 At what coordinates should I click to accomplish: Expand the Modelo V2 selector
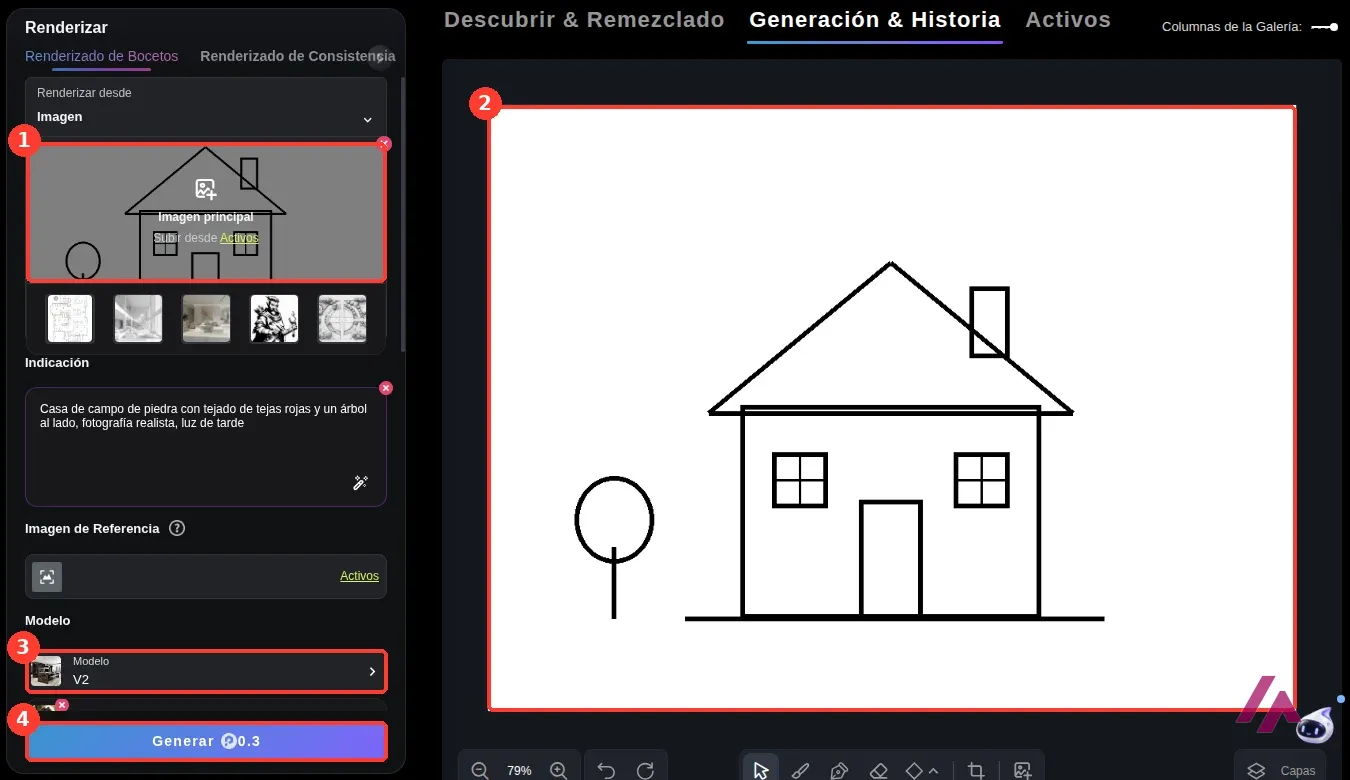pyautogui.click(x=206, y=671)
